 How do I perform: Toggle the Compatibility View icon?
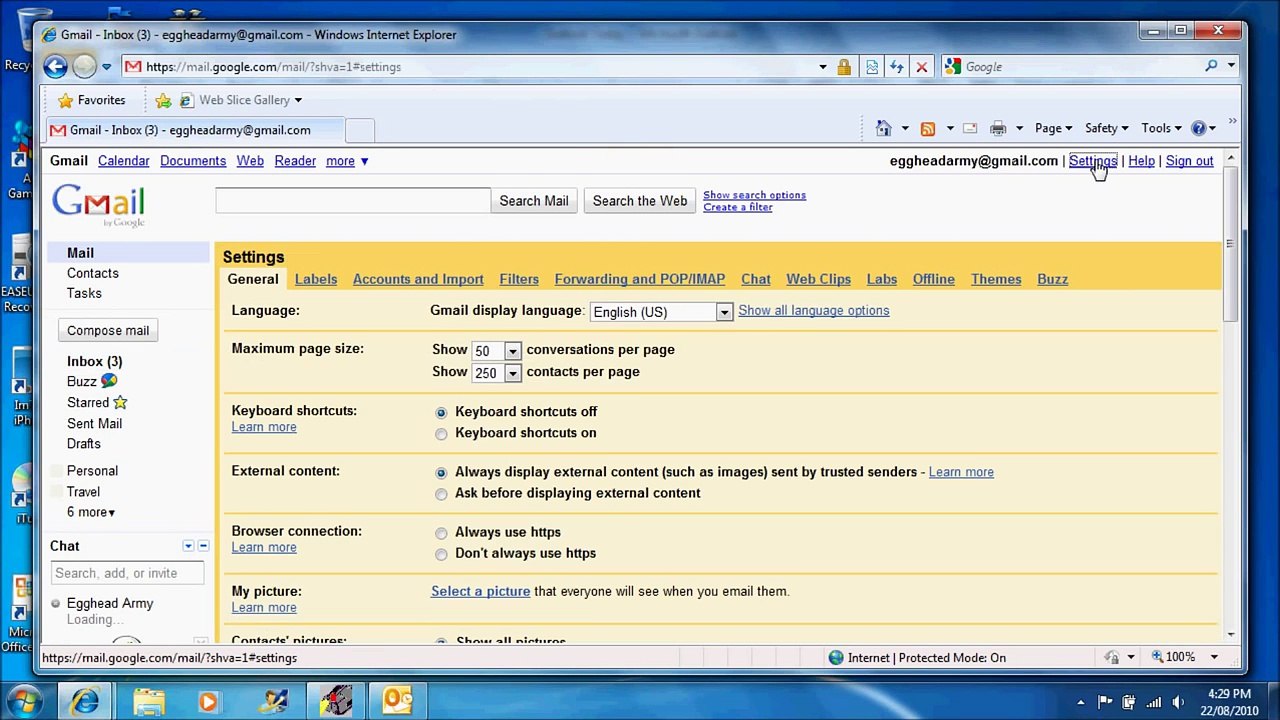(x=872, y=67)
